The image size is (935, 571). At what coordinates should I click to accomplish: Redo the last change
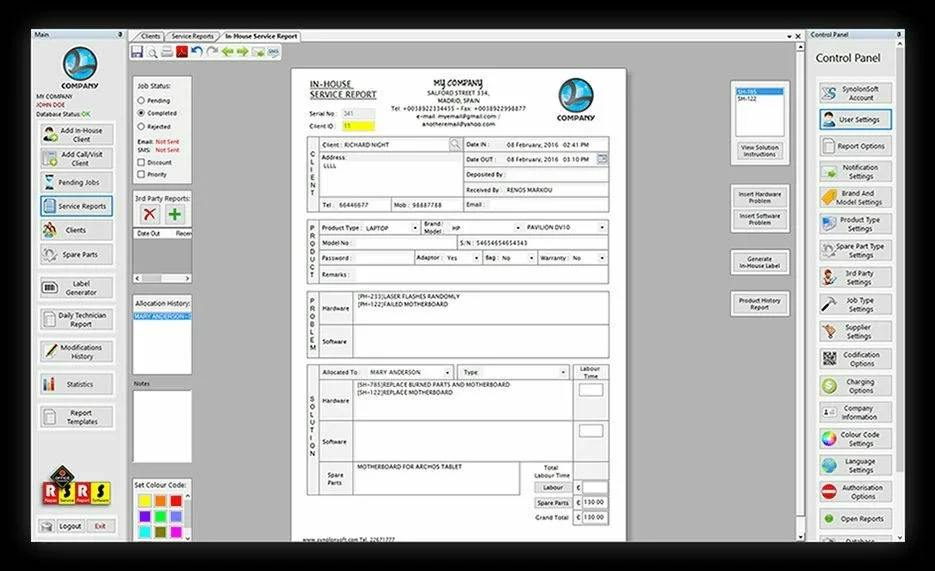click(x=212, y=52)
